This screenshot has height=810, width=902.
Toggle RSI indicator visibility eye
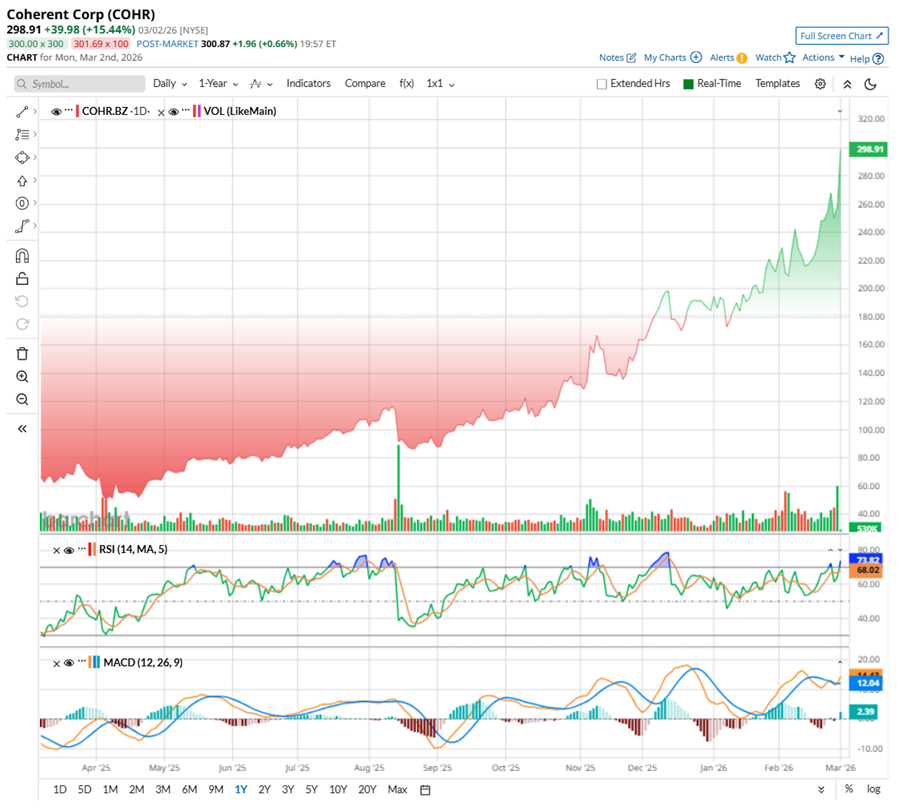point(68,551)
